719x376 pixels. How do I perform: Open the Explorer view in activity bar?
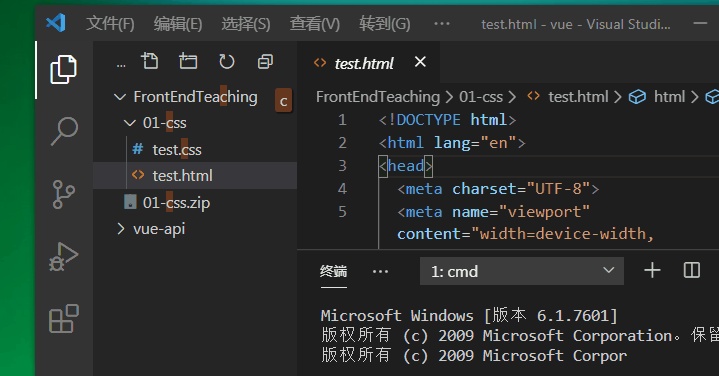pyautogui.click(x=63, y=70)
